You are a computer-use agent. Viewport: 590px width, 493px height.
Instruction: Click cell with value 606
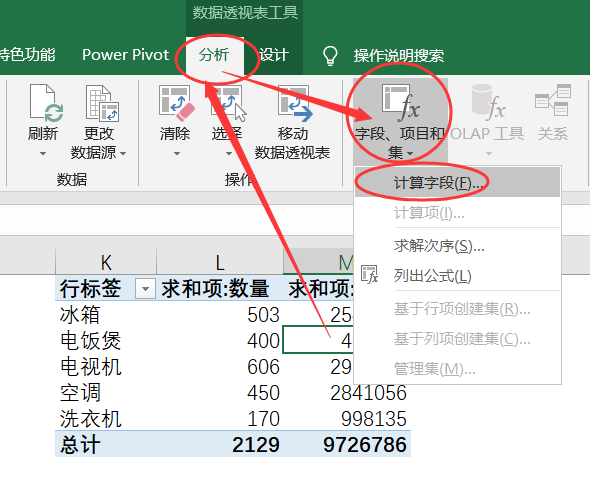coord(220,367)
